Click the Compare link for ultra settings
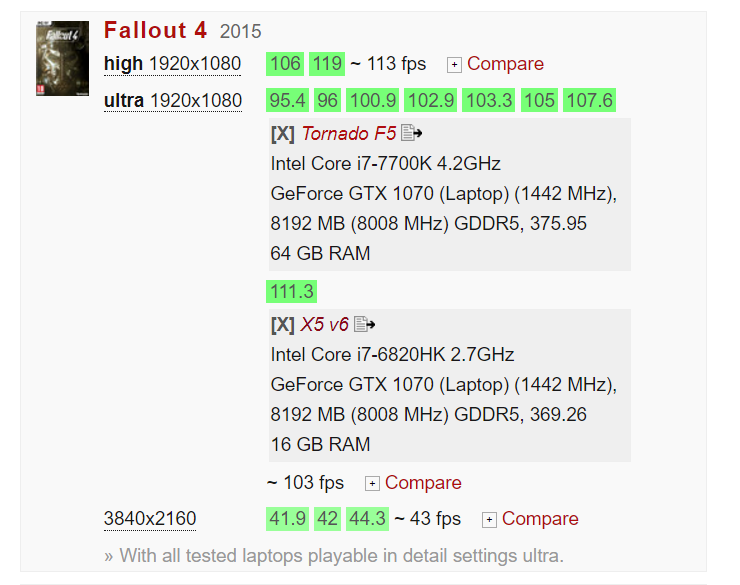The height and width of the screenshot is (585, 740). click(423, 483)
